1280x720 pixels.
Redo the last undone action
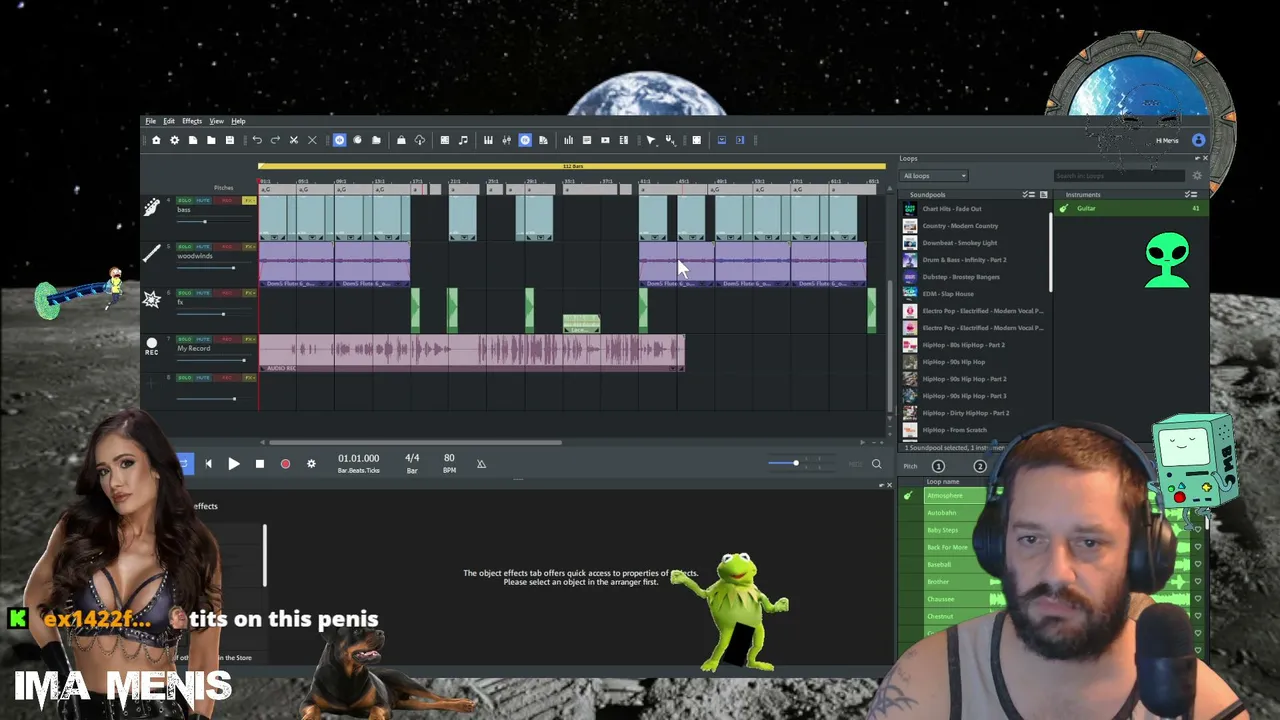(275, 140)
